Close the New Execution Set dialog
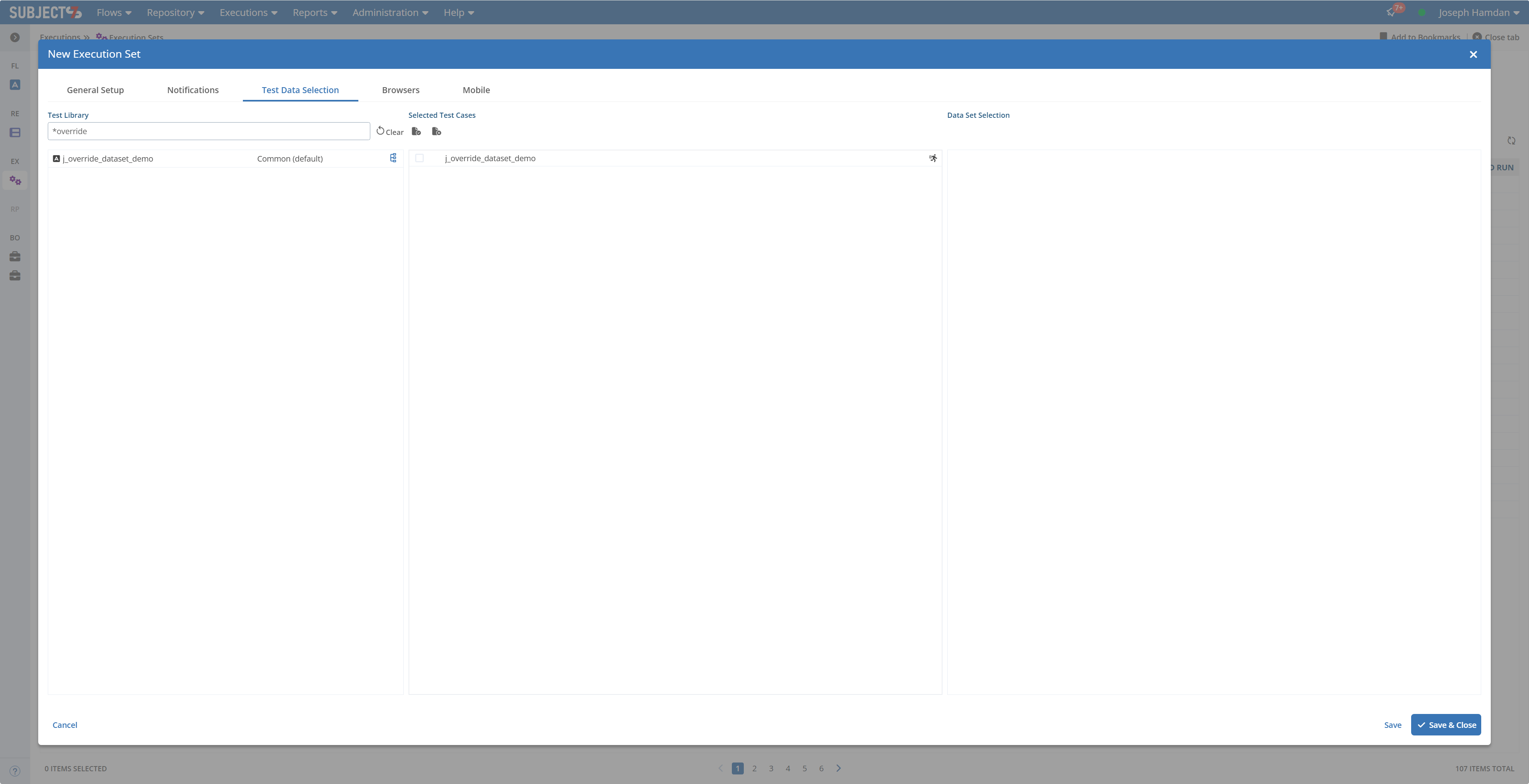 click(1472, 55)
